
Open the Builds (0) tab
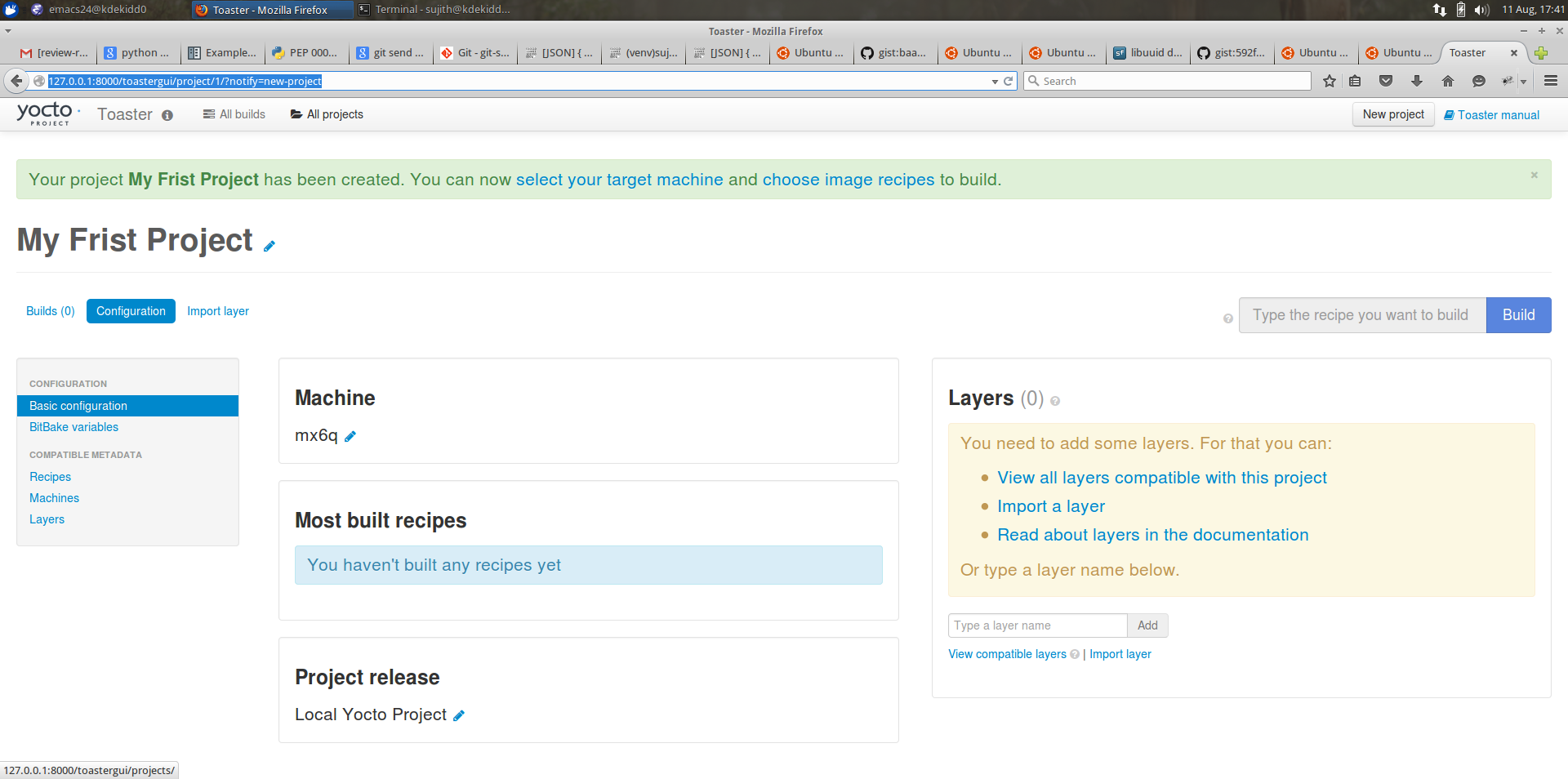click(x=51, y=311)
